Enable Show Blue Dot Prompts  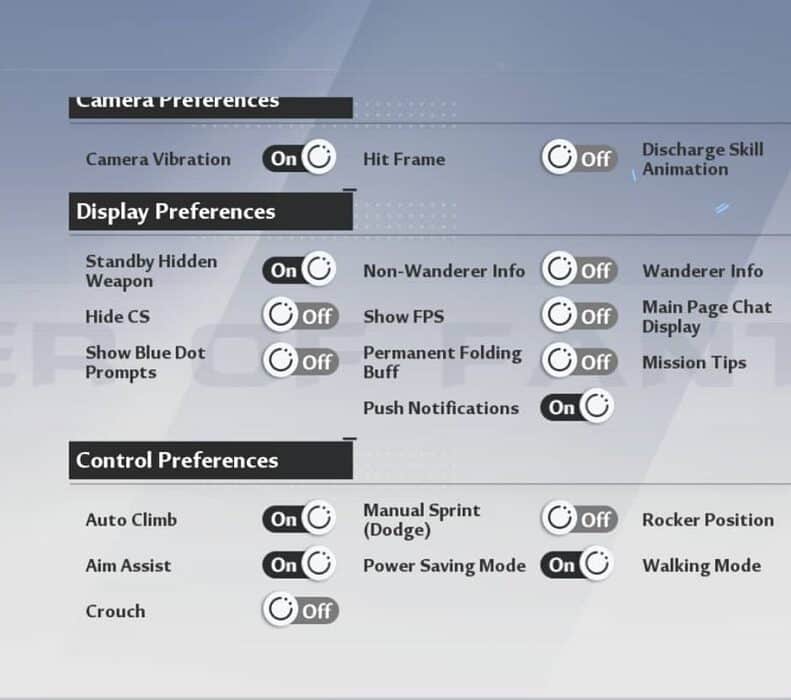point(299,362)
